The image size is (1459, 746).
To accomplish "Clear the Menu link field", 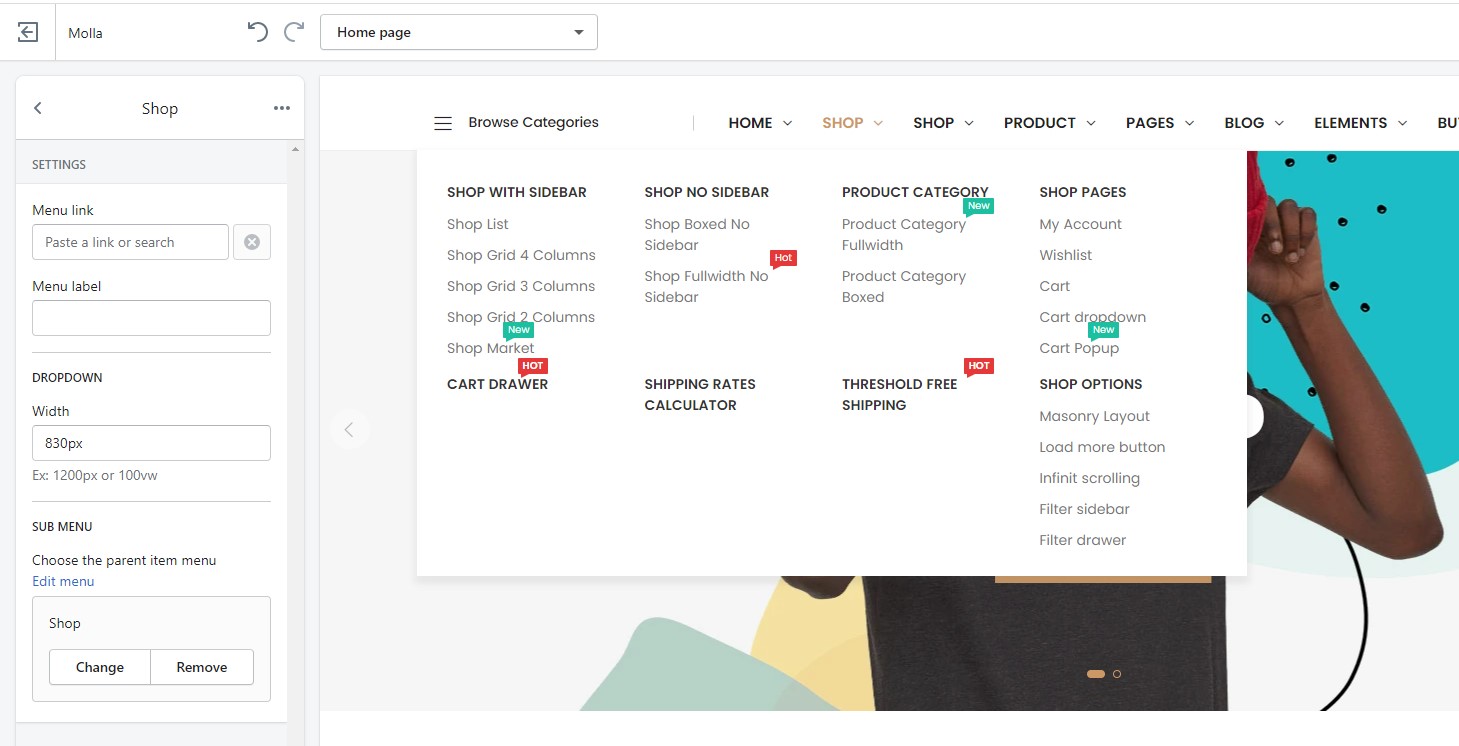I will (252, 242).
